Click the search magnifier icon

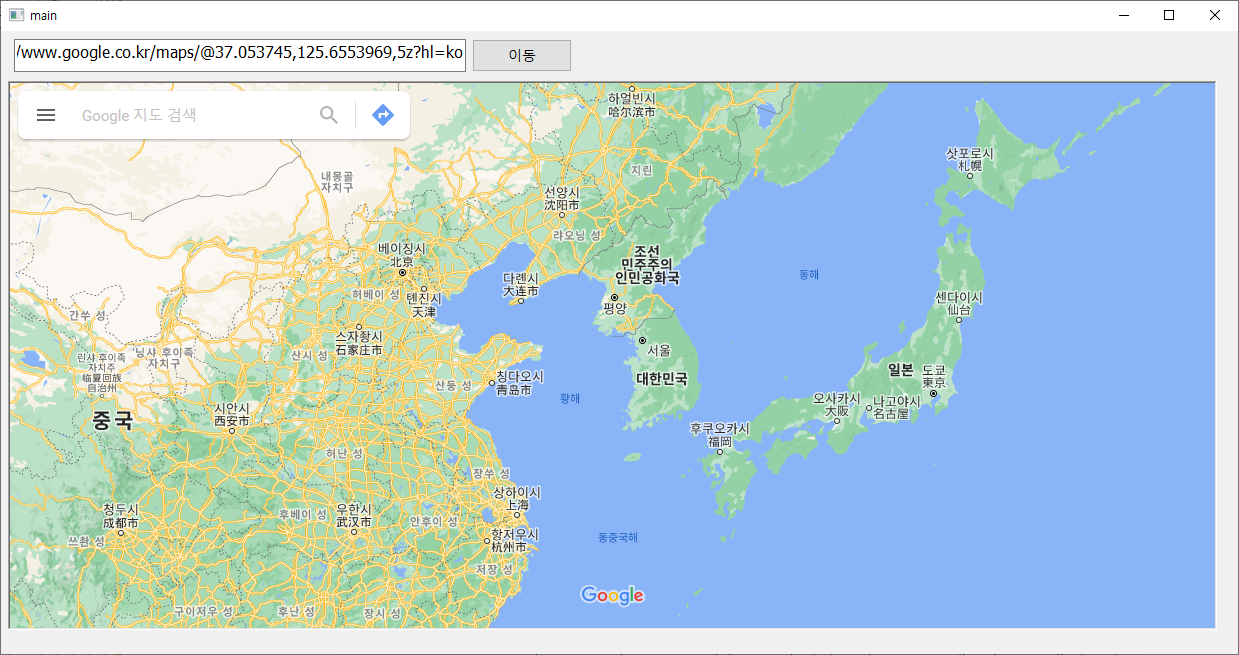pos(329,115)
